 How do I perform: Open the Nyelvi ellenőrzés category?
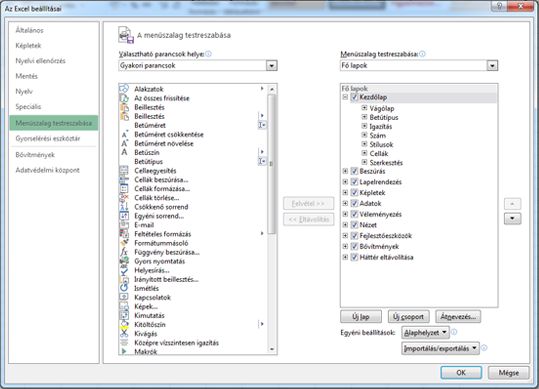pyautogui.click(x=40, y=61)
